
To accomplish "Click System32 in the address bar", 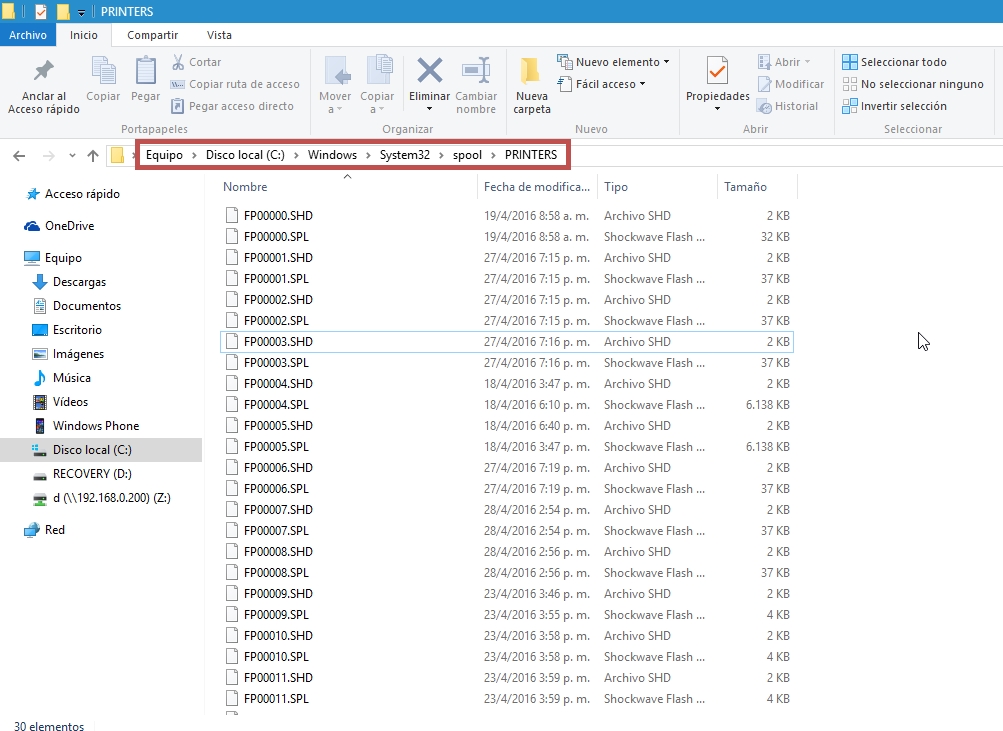I will 405,155.
